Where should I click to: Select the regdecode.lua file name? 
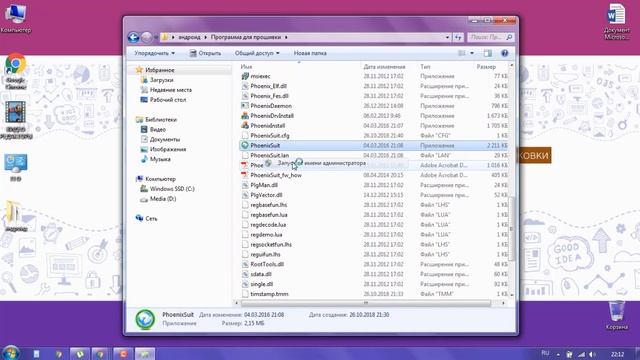(268, 225)
